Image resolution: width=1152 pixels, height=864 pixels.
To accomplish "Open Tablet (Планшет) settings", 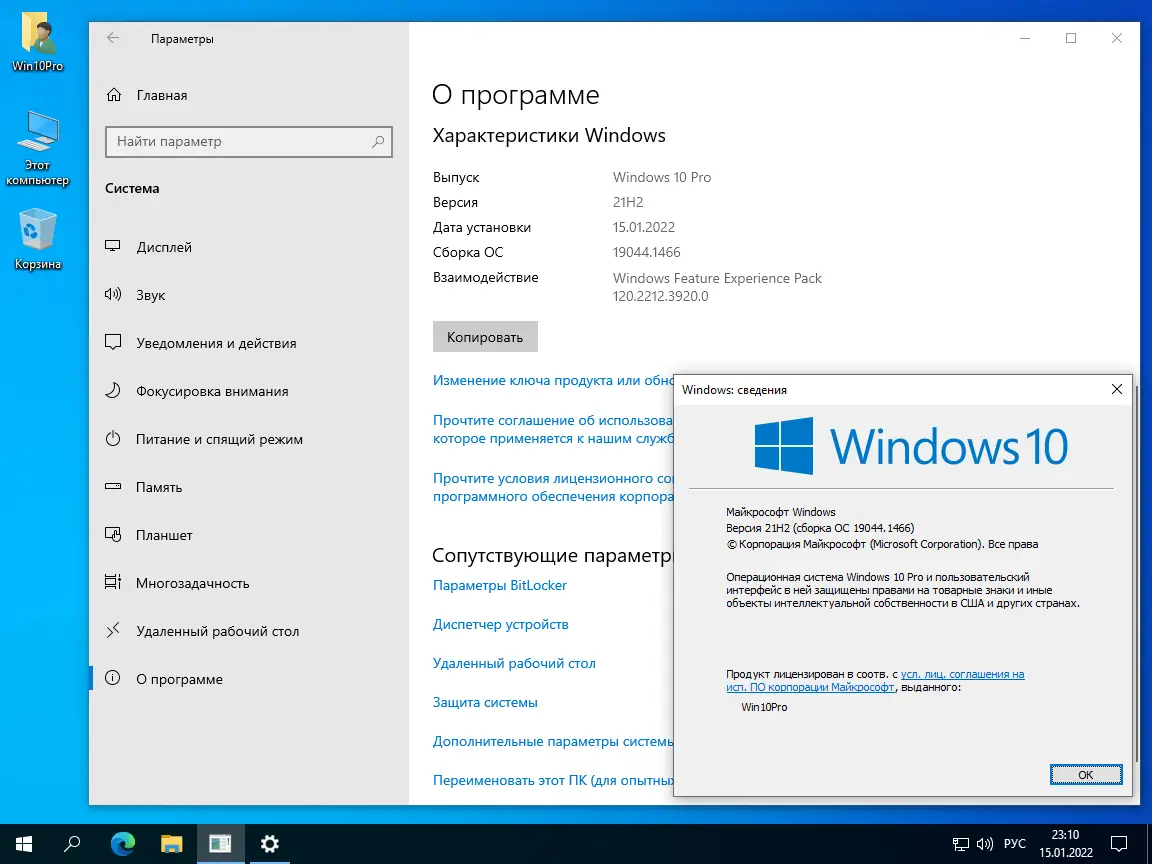I will (166, 535).
